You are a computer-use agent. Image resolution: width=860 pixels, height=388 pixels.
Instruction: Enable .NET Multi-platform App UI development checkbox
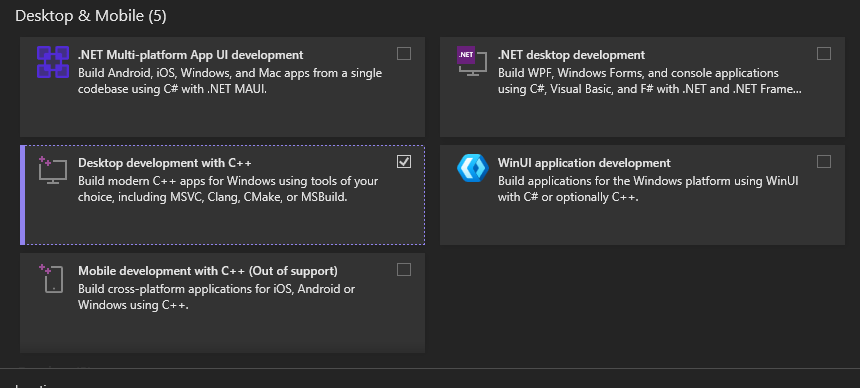pos(404,54)
